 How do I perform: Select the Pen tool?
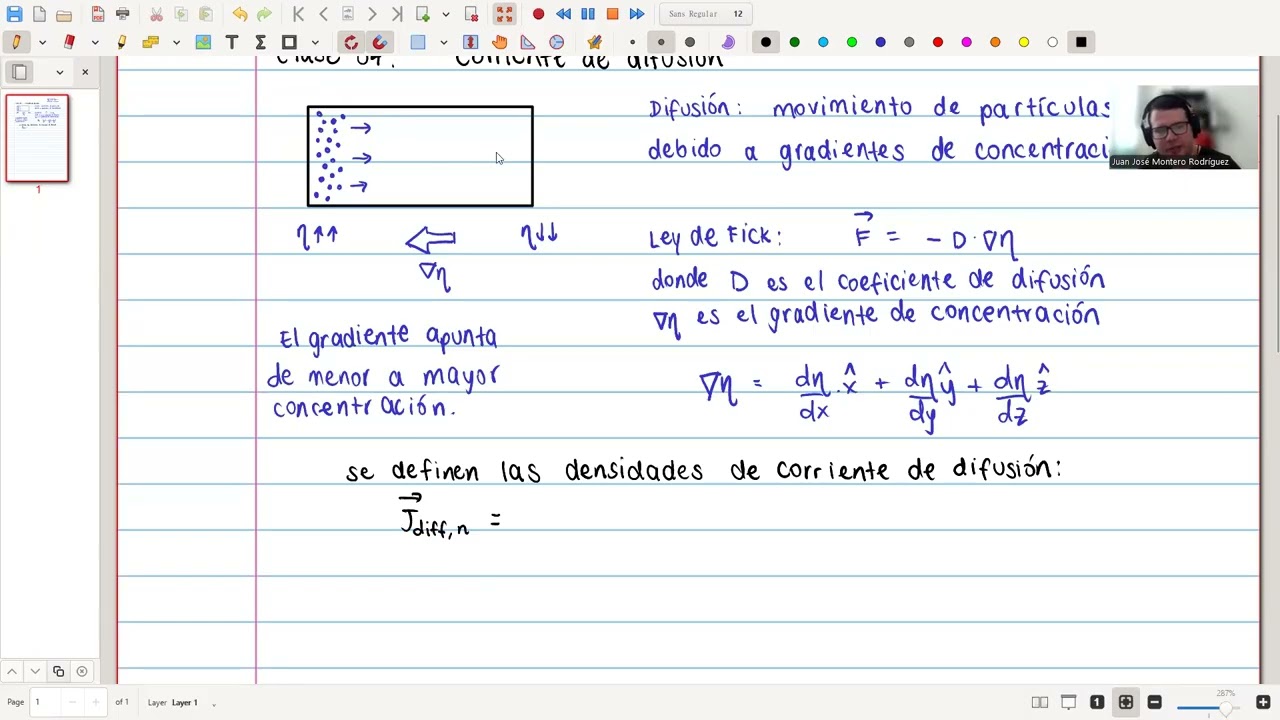pyautogui.click(x=16, y=42)
